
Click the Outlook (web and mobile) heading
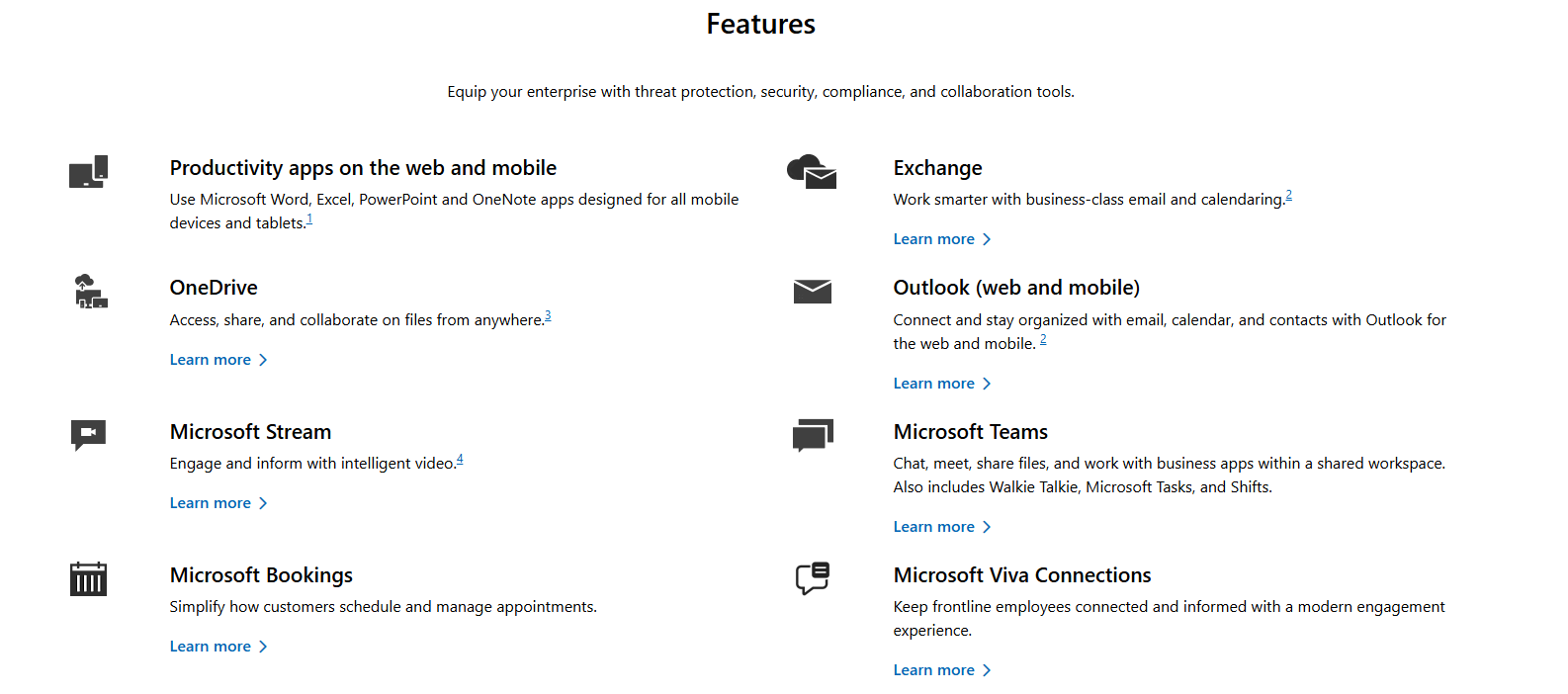point(1016,287)
